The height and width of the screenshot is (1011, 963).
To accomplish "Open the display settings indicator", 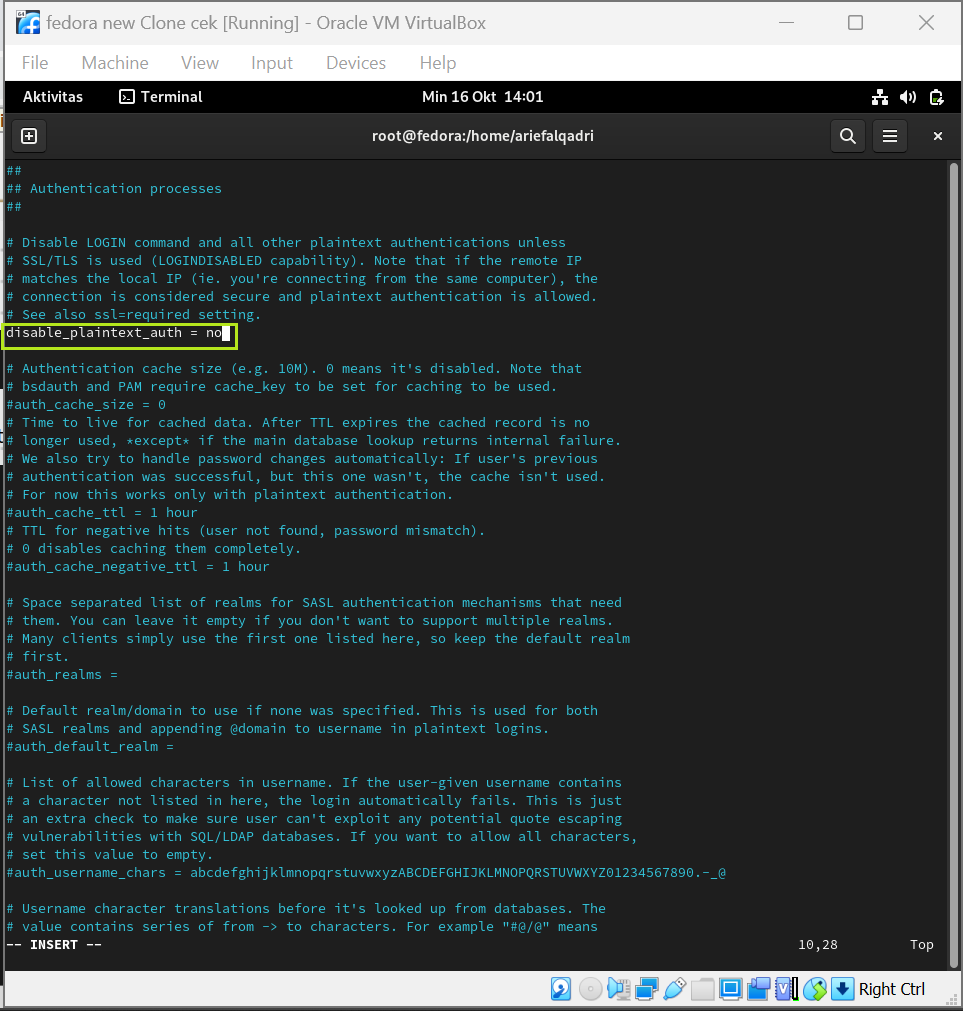I will pos(730,988).
